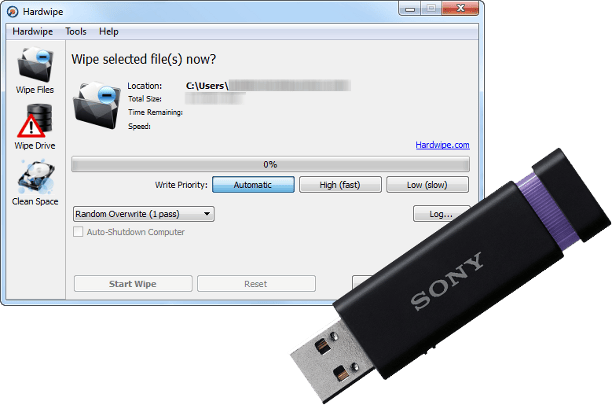Screen dimensions: 612x405
Task: Click the Sony USB flash drive image
Action: [x=451, y=275]
